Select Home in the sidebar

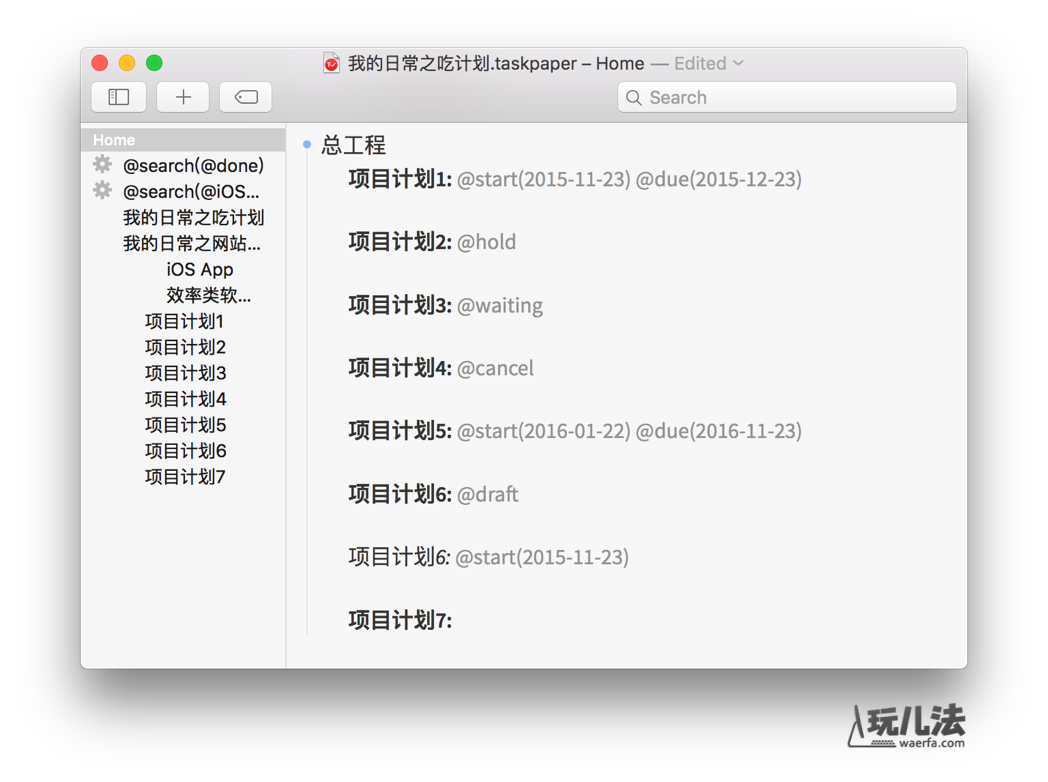pyautogui.click(x=114, y=140)
